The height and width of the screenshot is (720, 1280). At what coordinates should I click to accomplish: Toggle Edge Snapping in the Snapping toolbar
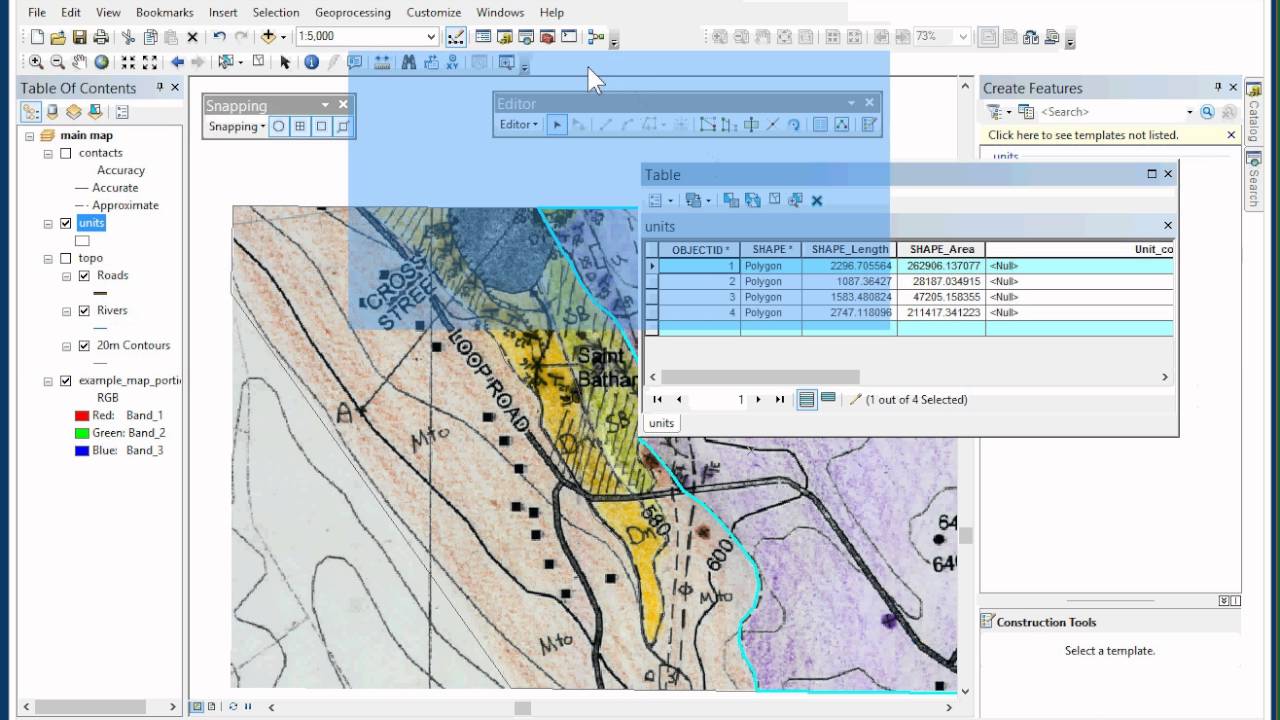pos(344,126)
